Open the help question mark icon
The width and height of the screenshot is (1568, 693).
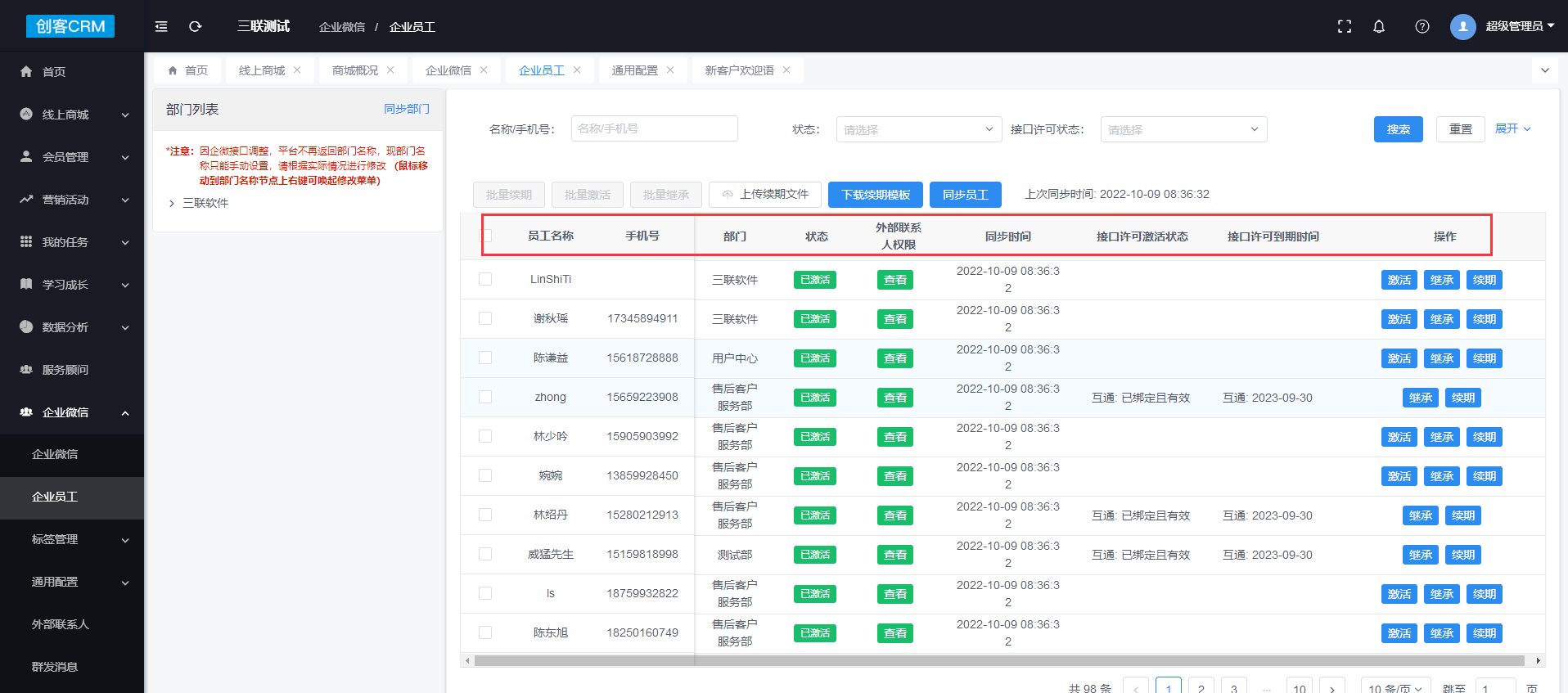[x=1422, y=26]
